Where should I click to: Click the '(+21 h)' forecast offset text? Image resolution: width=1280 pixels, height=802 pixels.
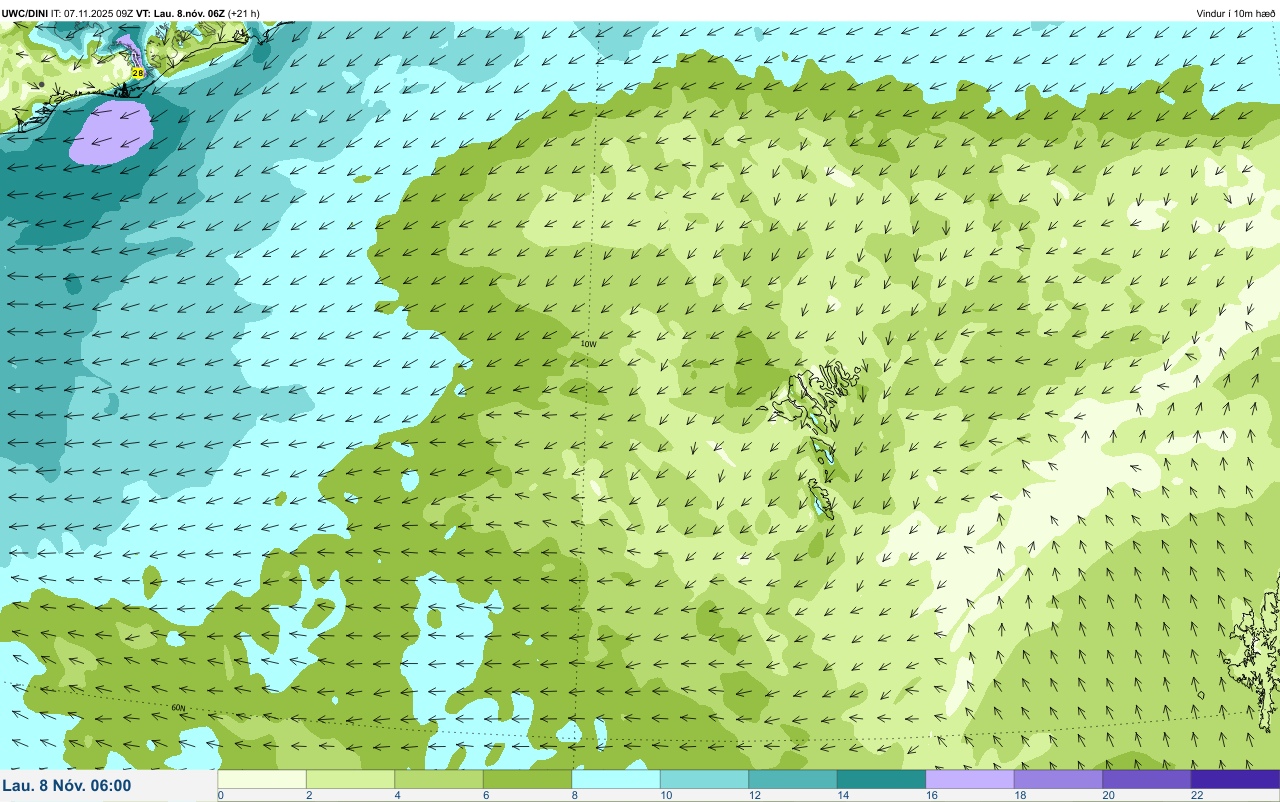pyautogui.click(x=243, y=13)
